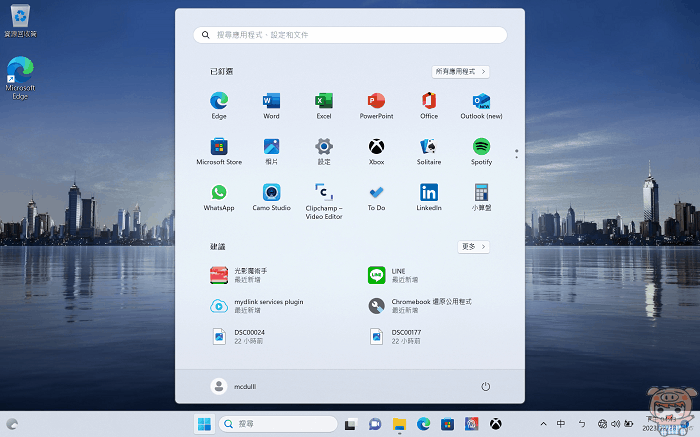The width and height of the screenshot is (700, 437).
Task: Launch Camo Studio
Action: (271, 198)
